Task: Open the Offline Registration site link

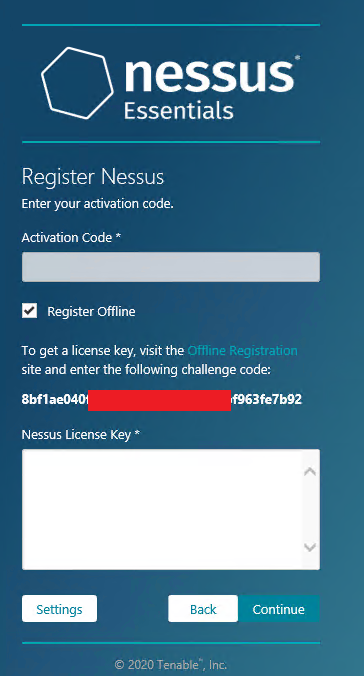Action: click(x=242, y=351)
